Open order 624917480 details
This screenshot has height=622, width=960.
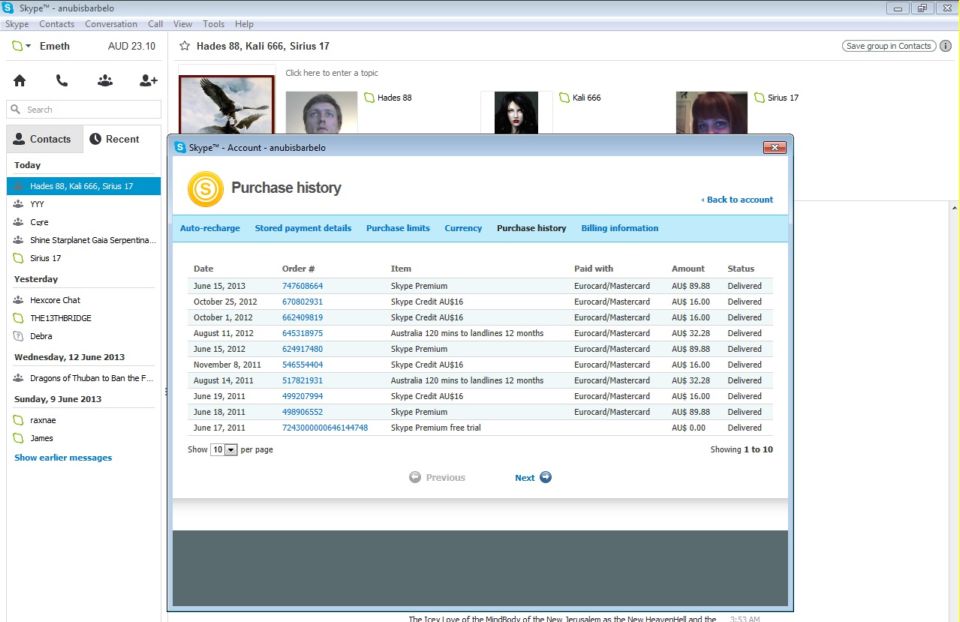[302, 349]
